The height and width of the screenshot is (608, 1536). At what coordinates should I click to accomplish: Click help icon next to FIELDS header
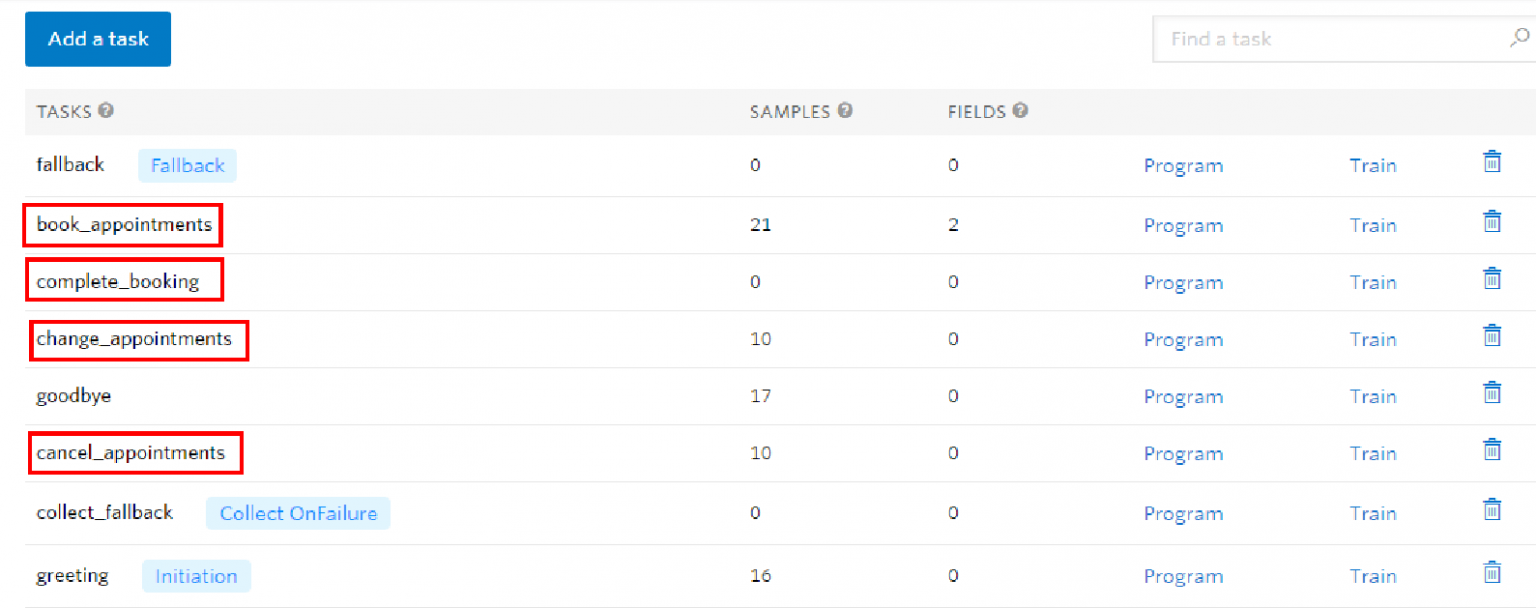pos(1020,111)
